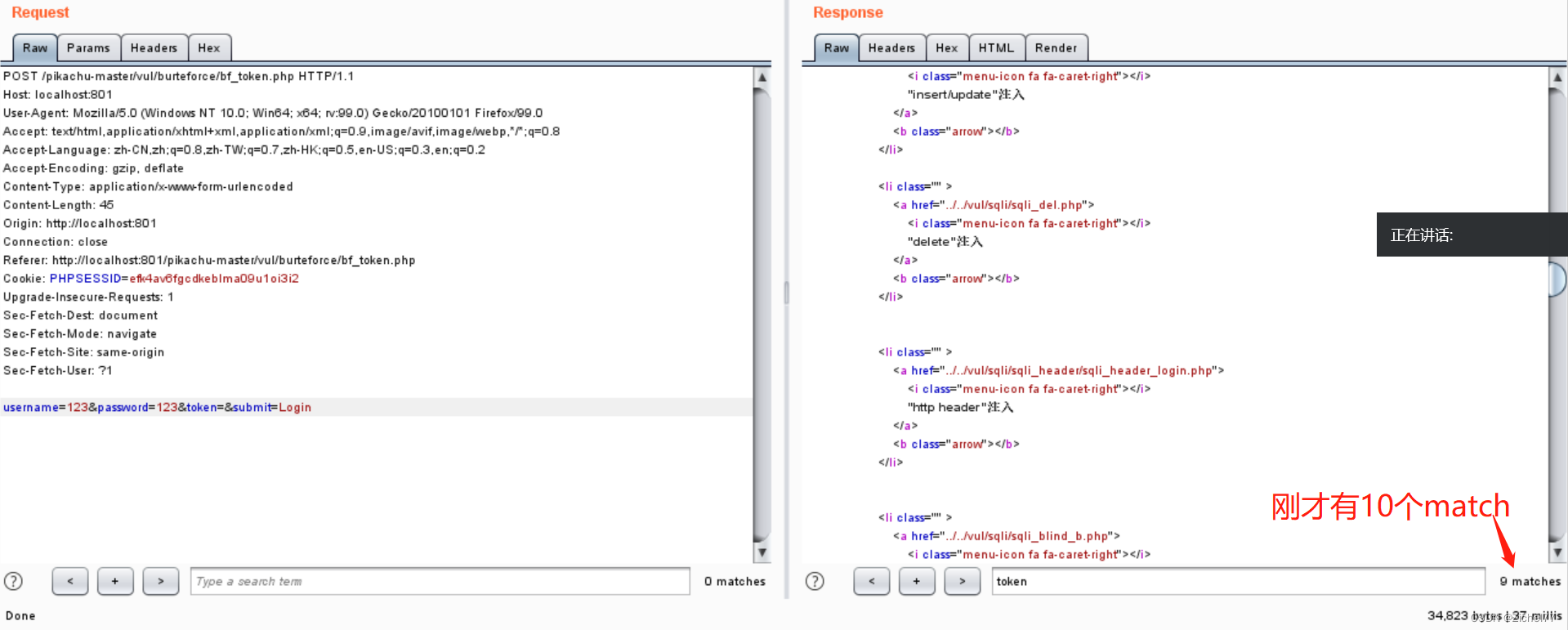Click the sqli_header_login.php href in response
Screen dimensions: 1568x630
pyautogui.click(x=1078, y=370)
